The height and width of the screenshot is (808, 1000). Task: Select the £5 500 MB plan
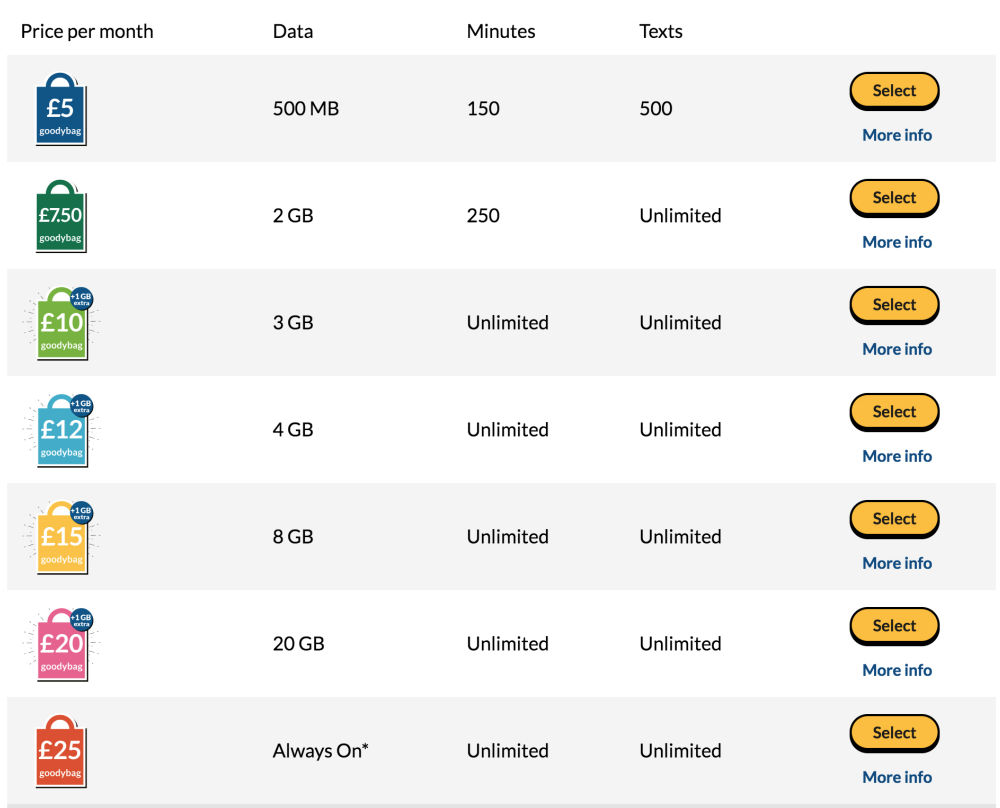894,91
